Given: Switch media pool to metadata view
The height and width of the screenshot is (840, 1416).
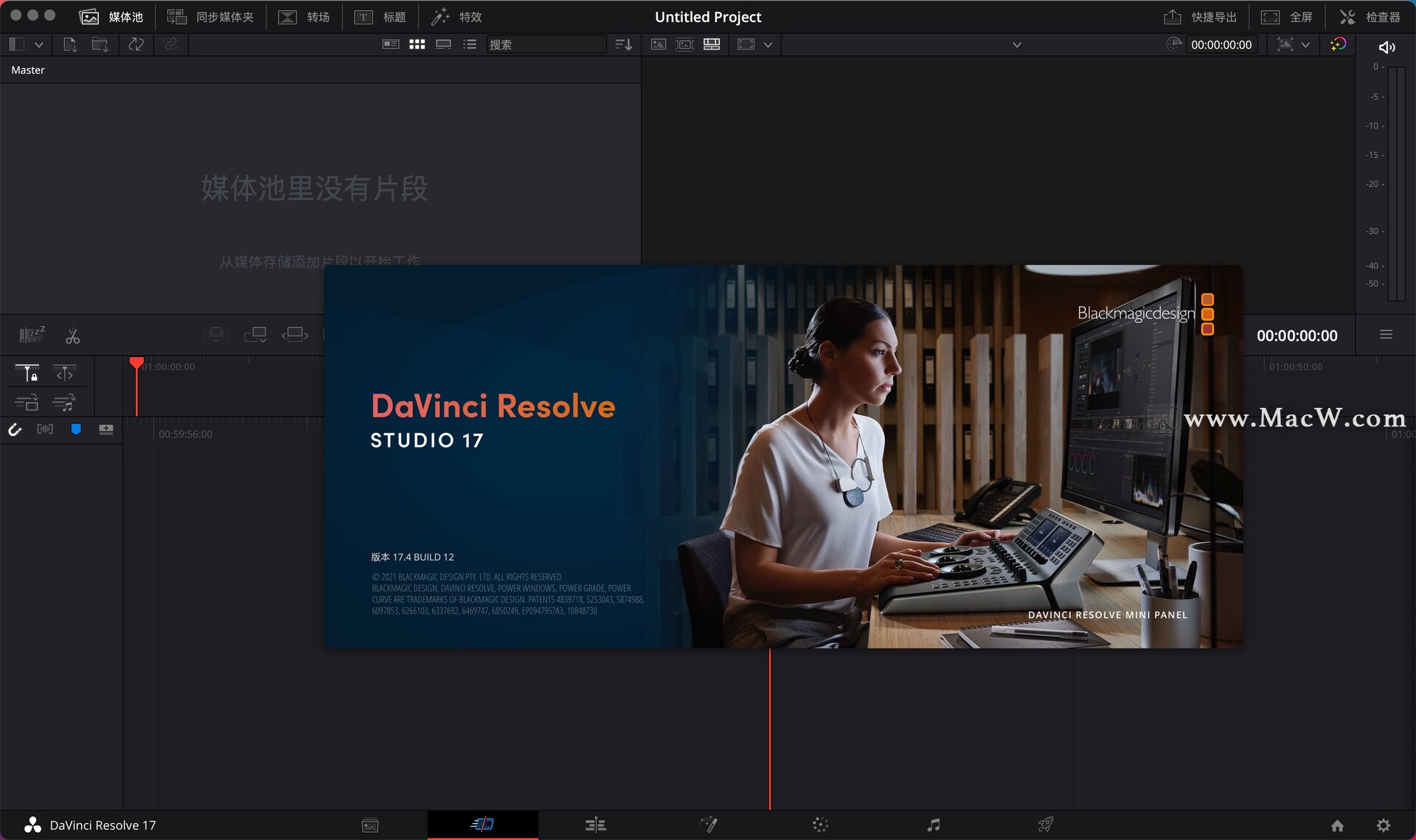Looking at the screenshot, I should coord(391,44).
